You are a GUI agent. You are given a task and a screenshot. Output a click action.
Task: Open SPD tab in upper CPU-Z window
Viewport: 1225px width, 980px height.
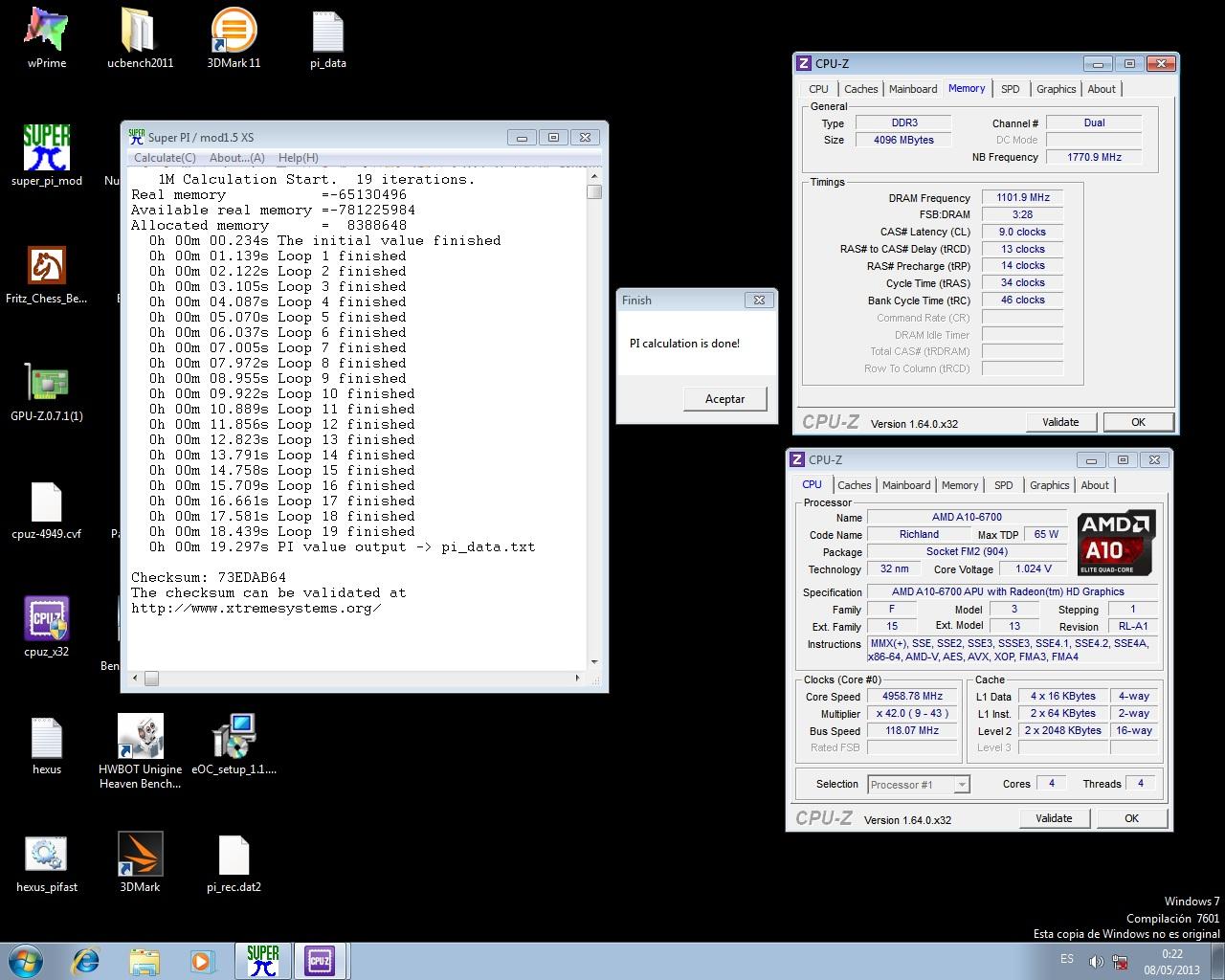click(1010, 89)
